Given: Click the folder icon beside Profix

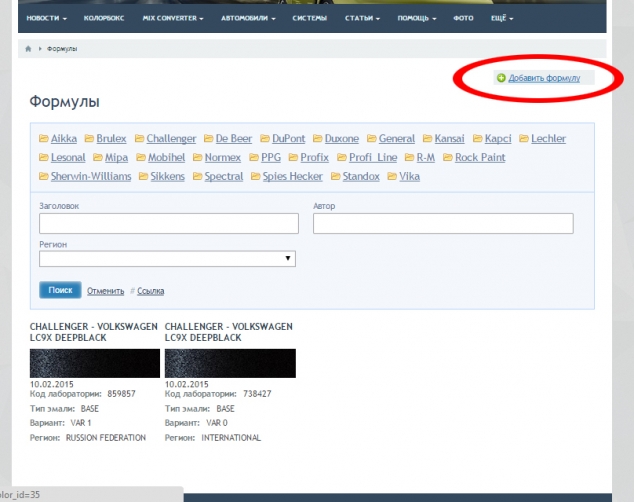Looking at the screenshot, I should click(293, 157).
